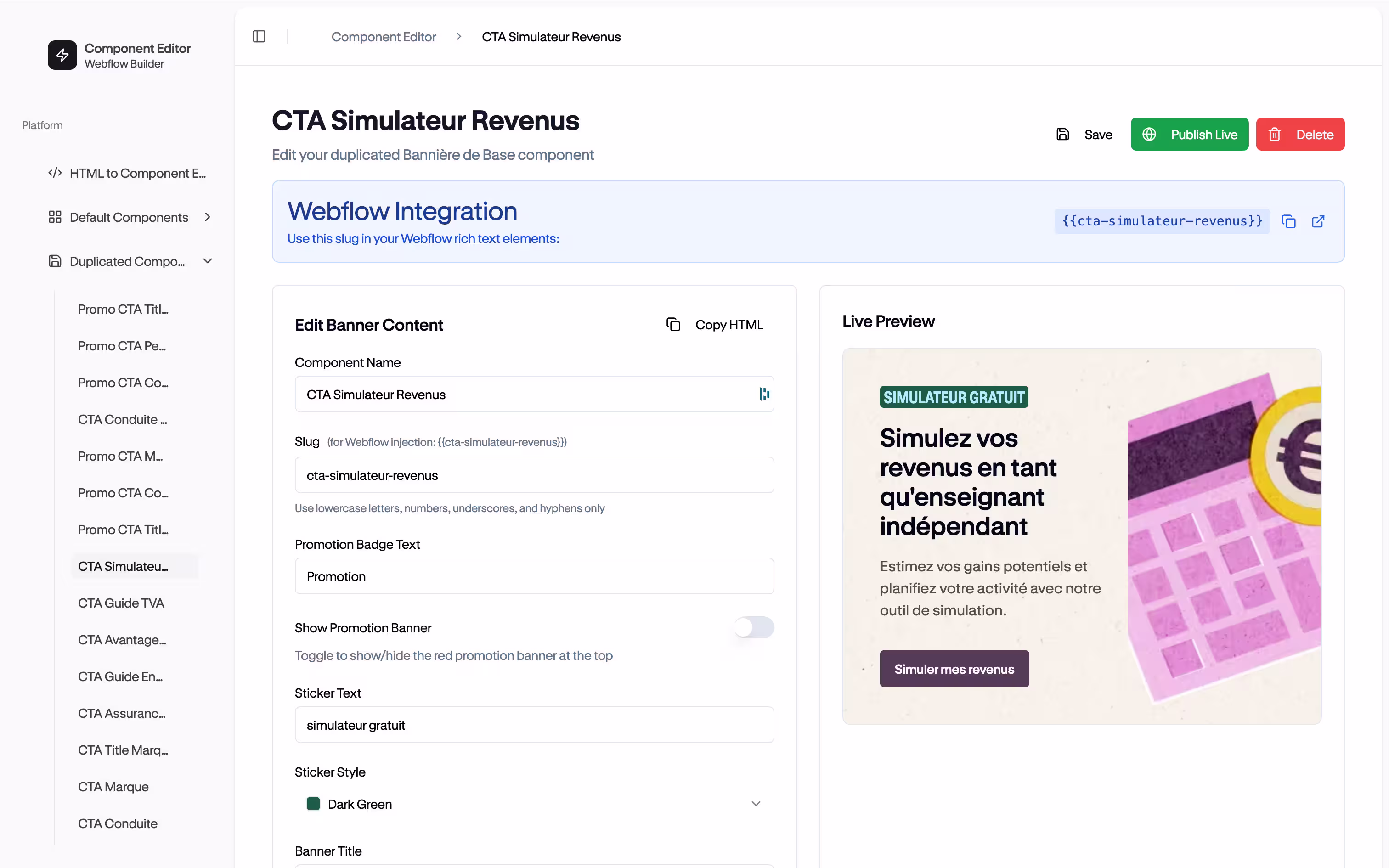Viewport: 1389px width, 868px height.
Task: Open Component Editor from the breadcrumb
Action: coord(384,37)
